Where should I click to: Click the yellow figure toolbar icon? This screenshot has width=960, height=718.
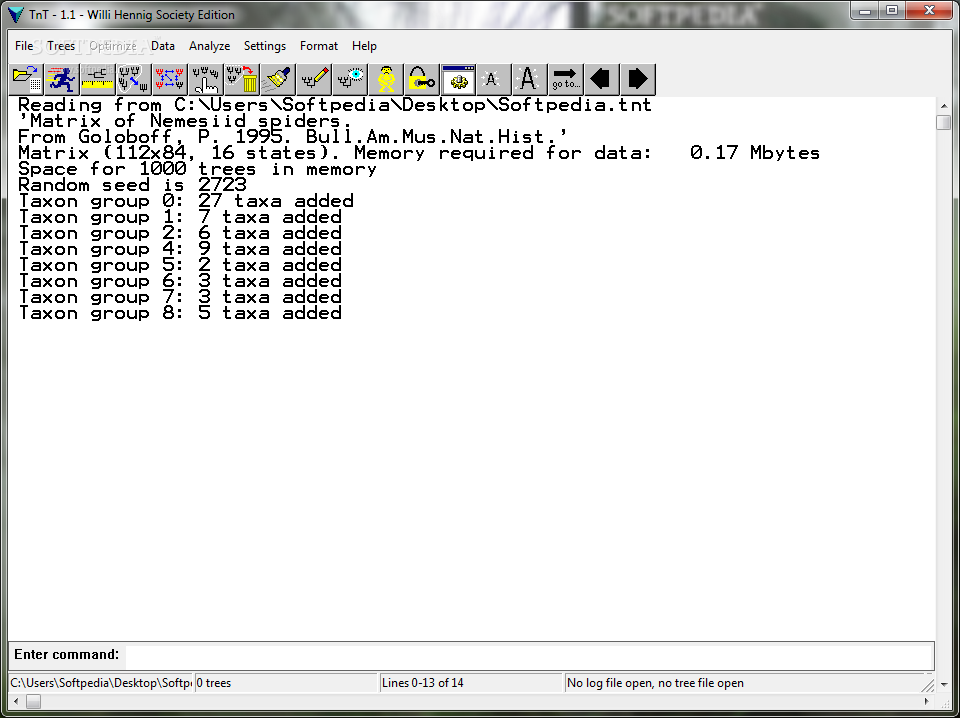[386, 80]
